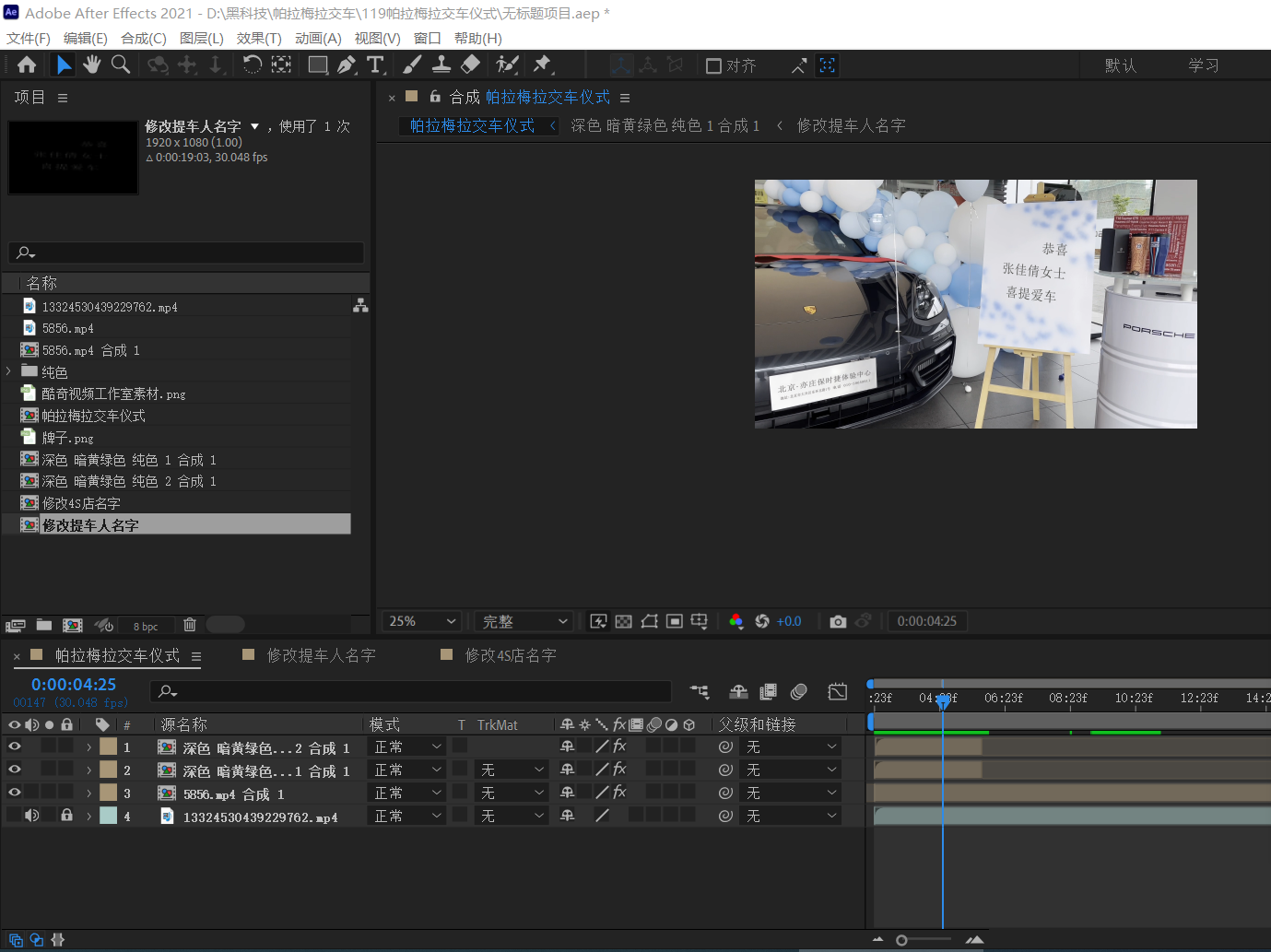Screen dimensions: 1271x952
Task: Click the trash delete icon in Project panel
Action: 190,625
